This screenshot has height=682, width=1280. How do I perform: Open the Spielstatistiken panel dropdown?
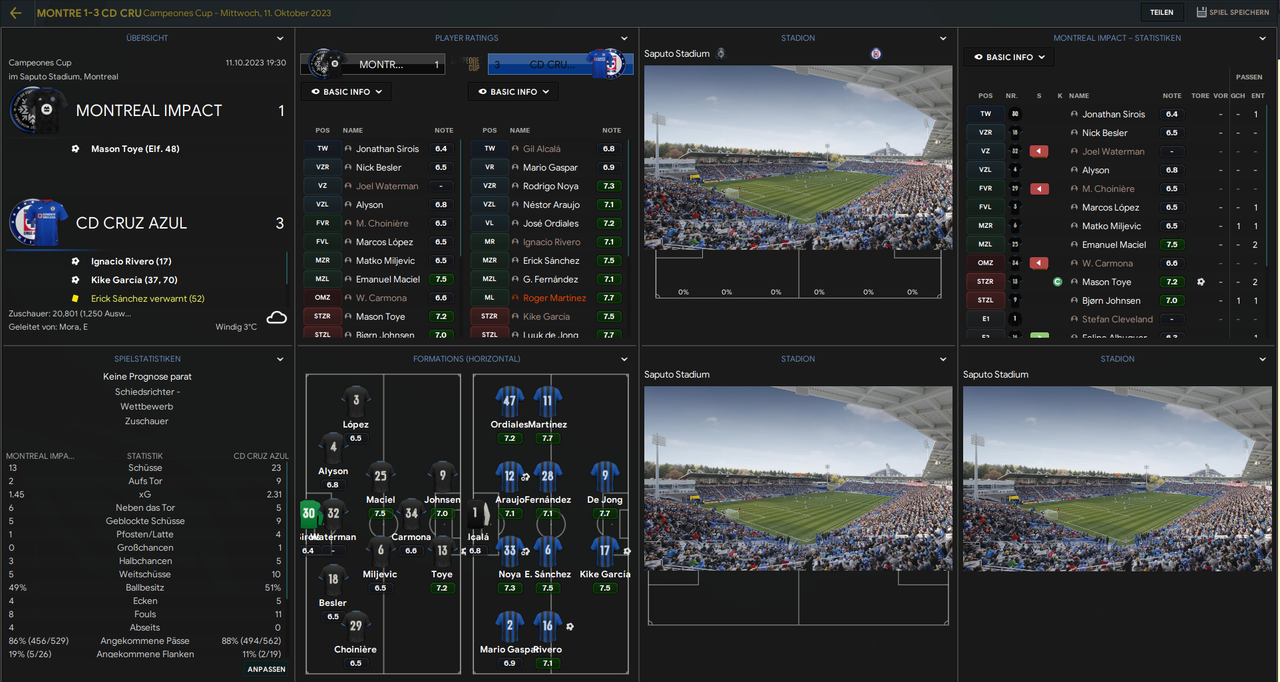282,359
